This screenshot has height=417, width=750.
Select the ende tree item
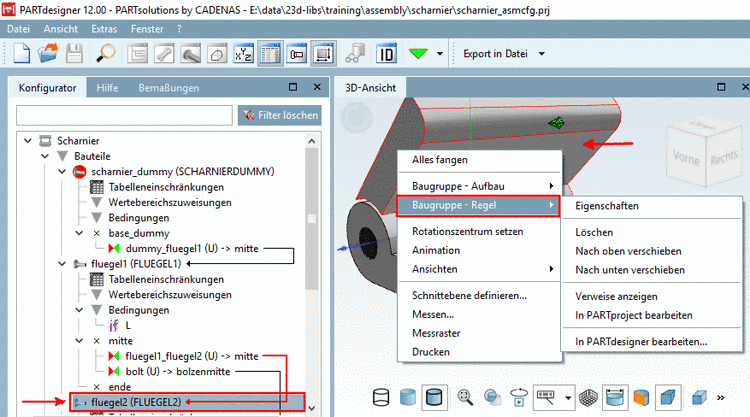pos(120,387)
